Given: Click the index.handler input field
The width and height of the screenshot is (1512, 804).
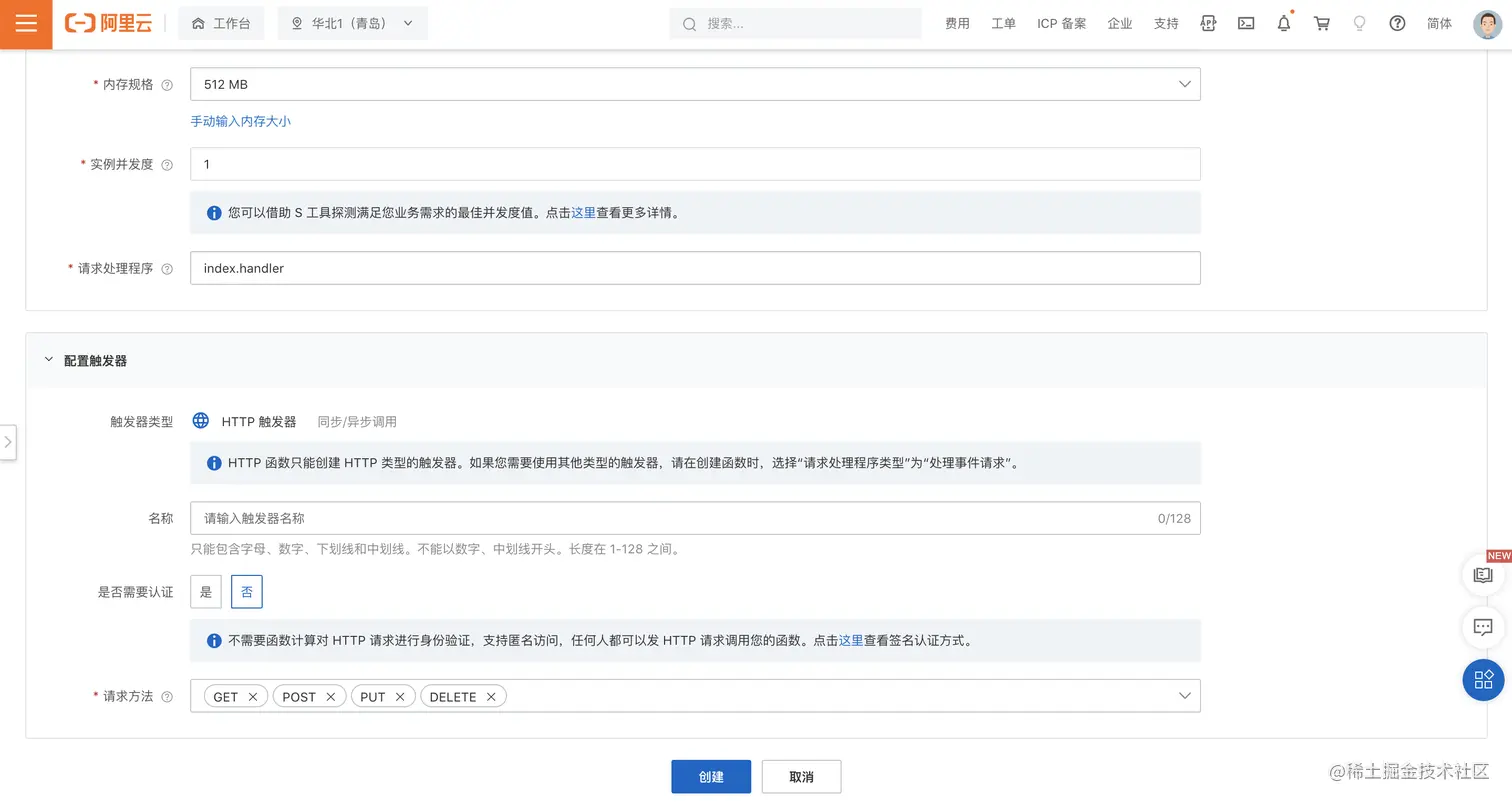Looking at the screenshot, I should [695, 268].
